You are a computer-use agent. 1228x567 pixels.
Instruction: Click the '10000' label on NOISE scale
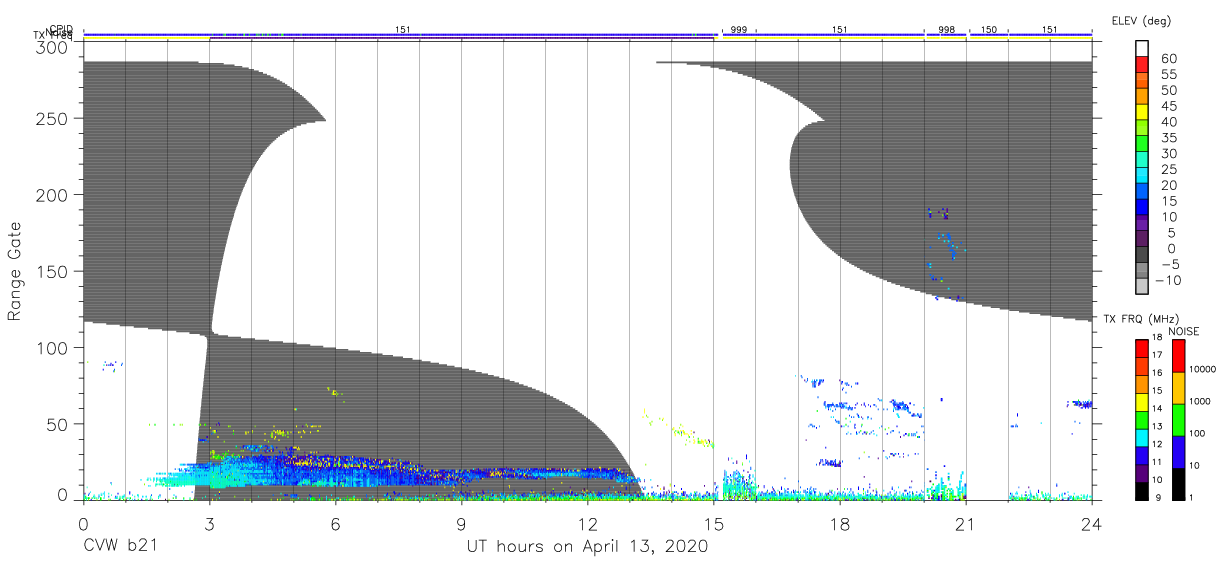coord(1203,370)
